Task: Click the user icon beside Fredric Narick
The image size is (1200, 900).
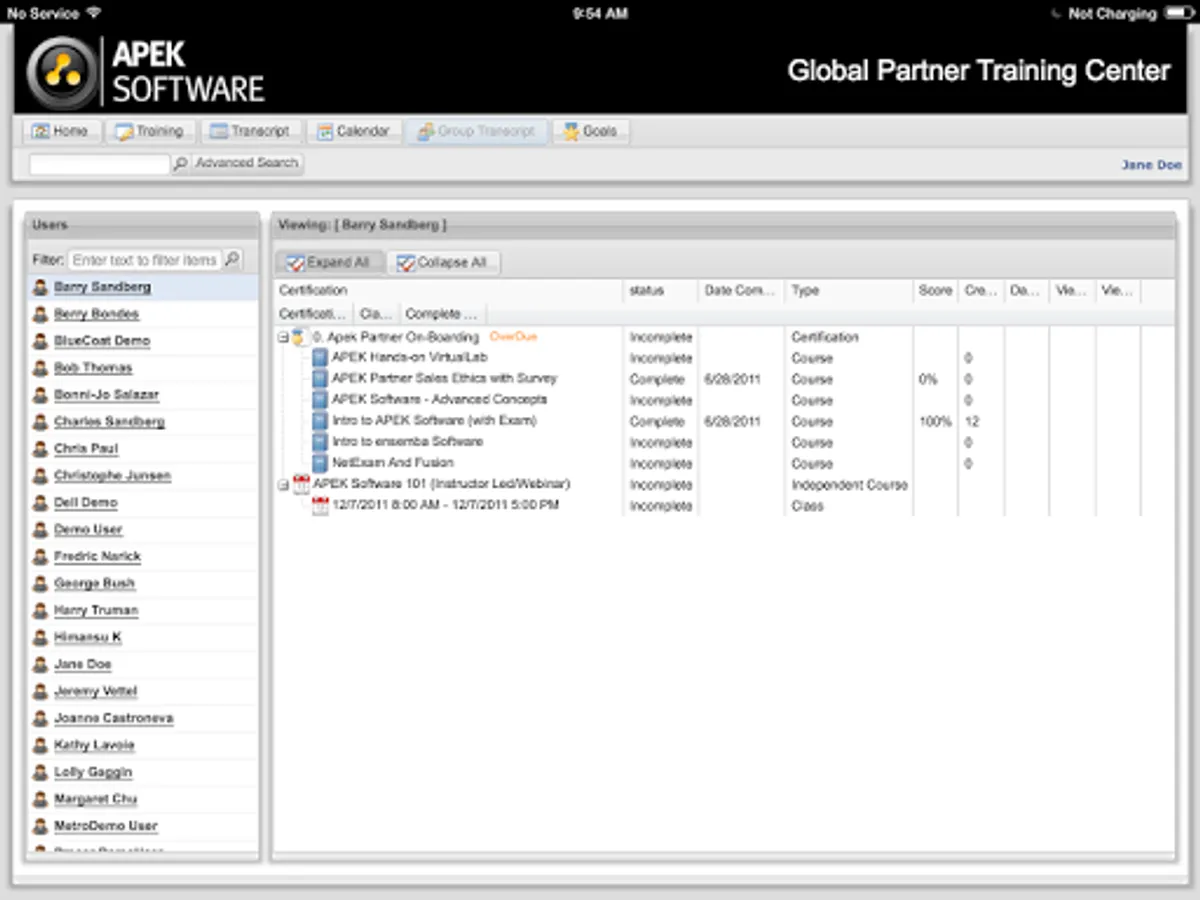Action: click(x=40, y=557)
